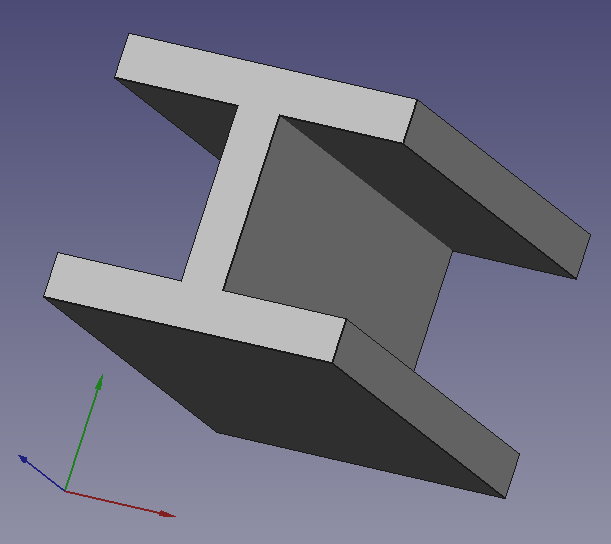
Task: Pick the bottom flange's gray end face
Action: [x=427, y=408]
